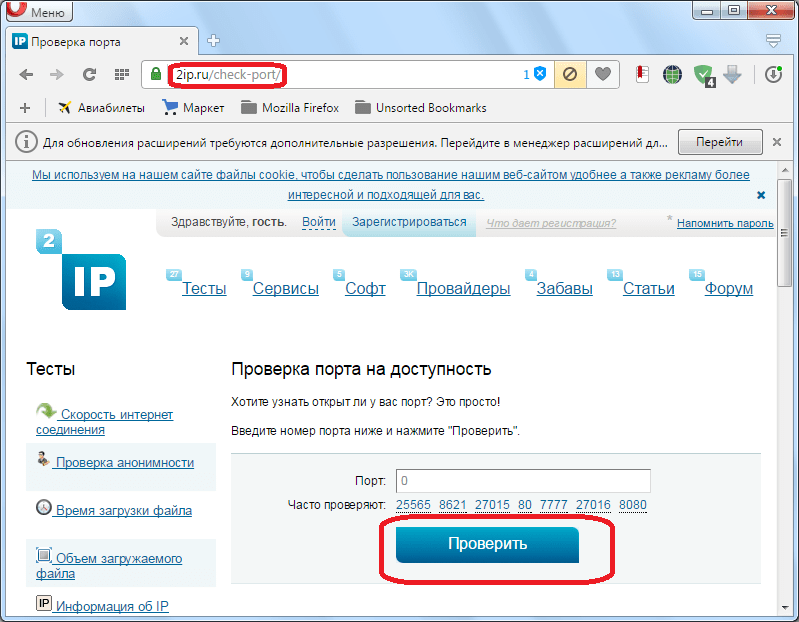This screenshot has width=799, height=622.
Task: Open the Статьи navigation menu
Action: 649,288
